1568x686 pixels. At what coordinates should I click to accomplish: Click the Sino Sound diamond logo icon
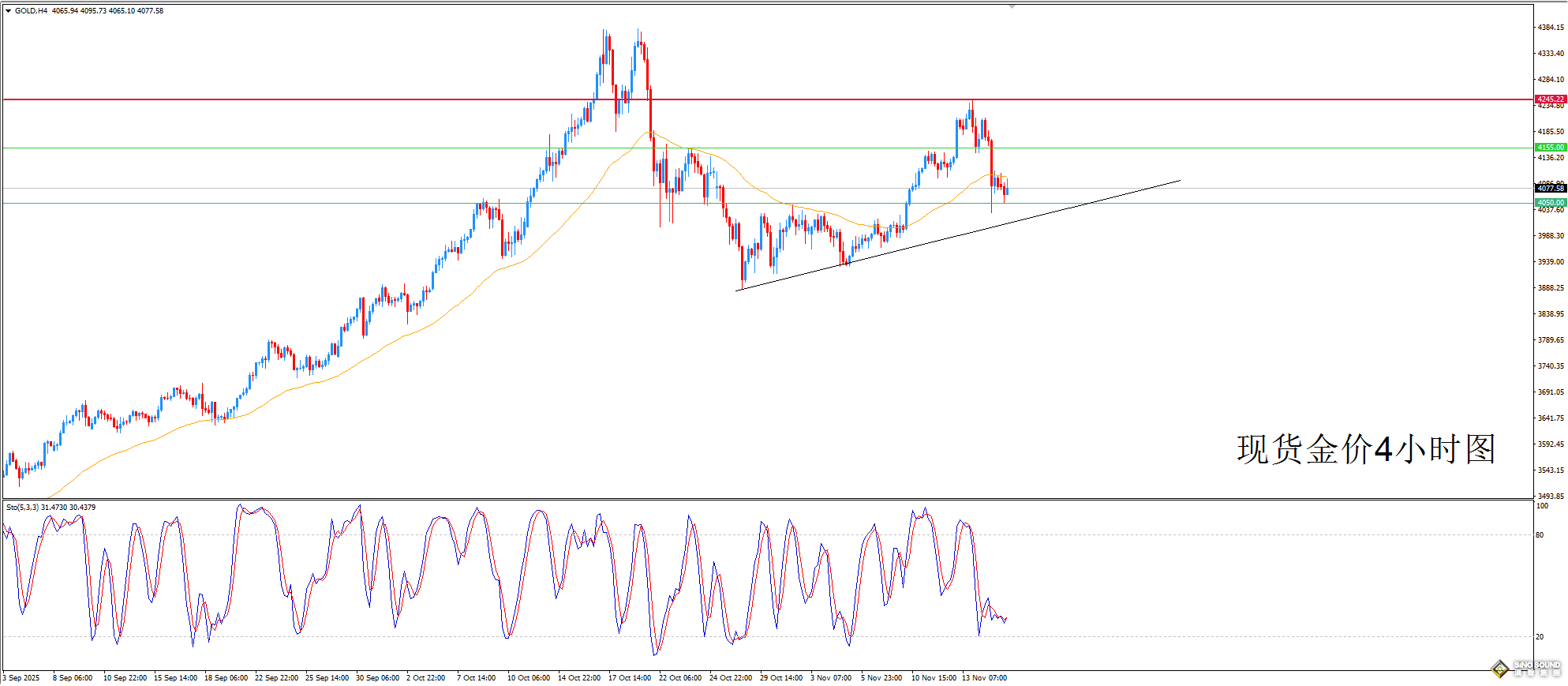coord(1499,669)
